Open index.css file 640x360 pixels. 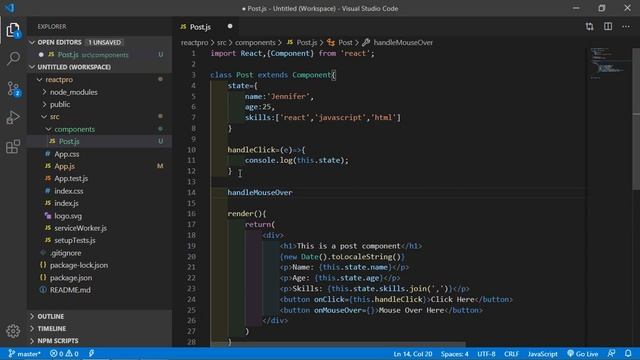[100, 191]
